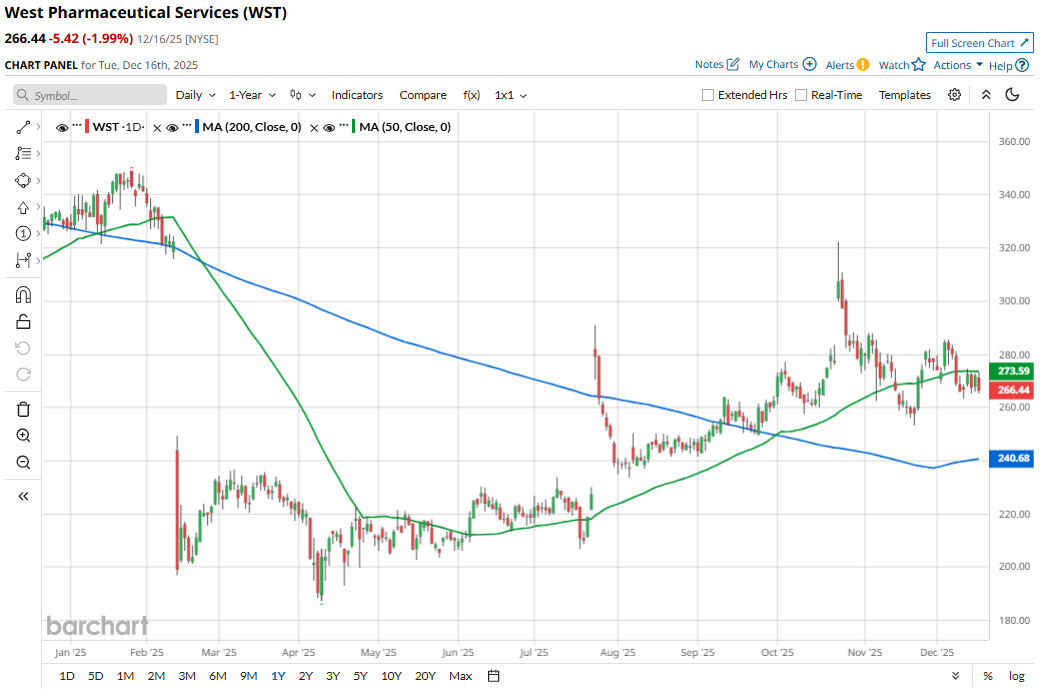1040x698 pixels.
Task: Enable the Extended Hrs checkbox
Action: pyautogui.click(x=708, y=95)
